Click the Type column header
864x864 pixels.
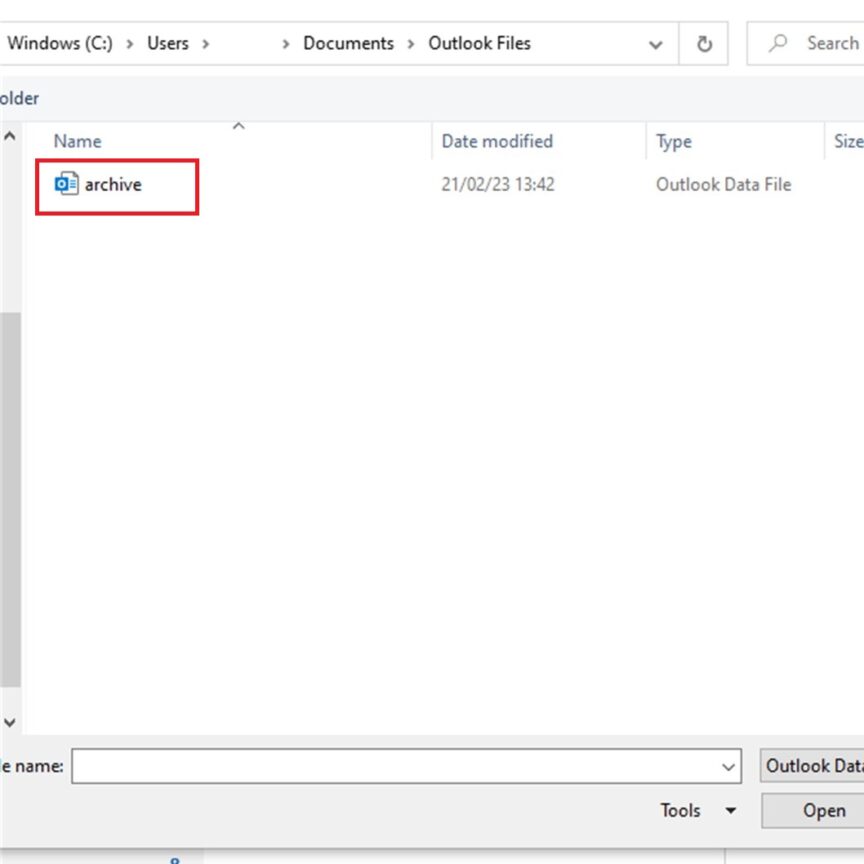click(x=673, y=141)
